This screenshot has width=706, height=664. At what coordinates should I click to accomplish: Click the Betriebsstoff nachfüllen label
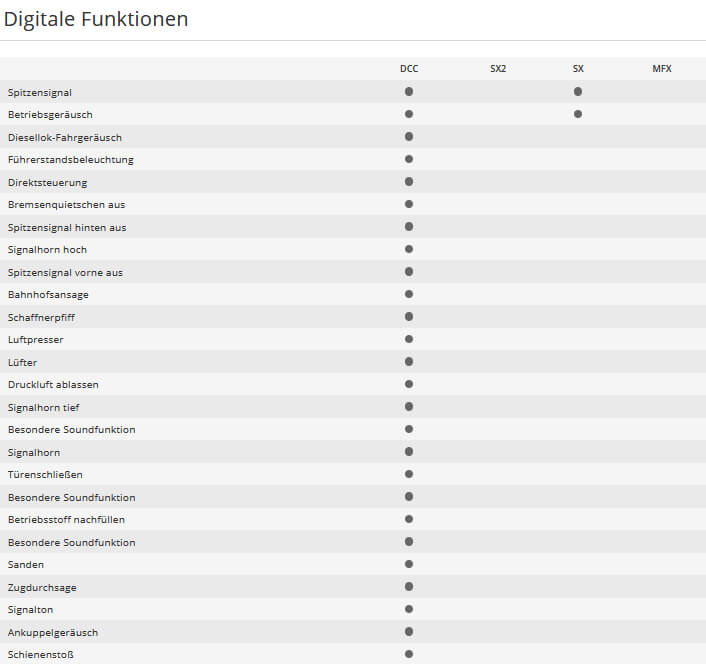[x=66, y=520]
